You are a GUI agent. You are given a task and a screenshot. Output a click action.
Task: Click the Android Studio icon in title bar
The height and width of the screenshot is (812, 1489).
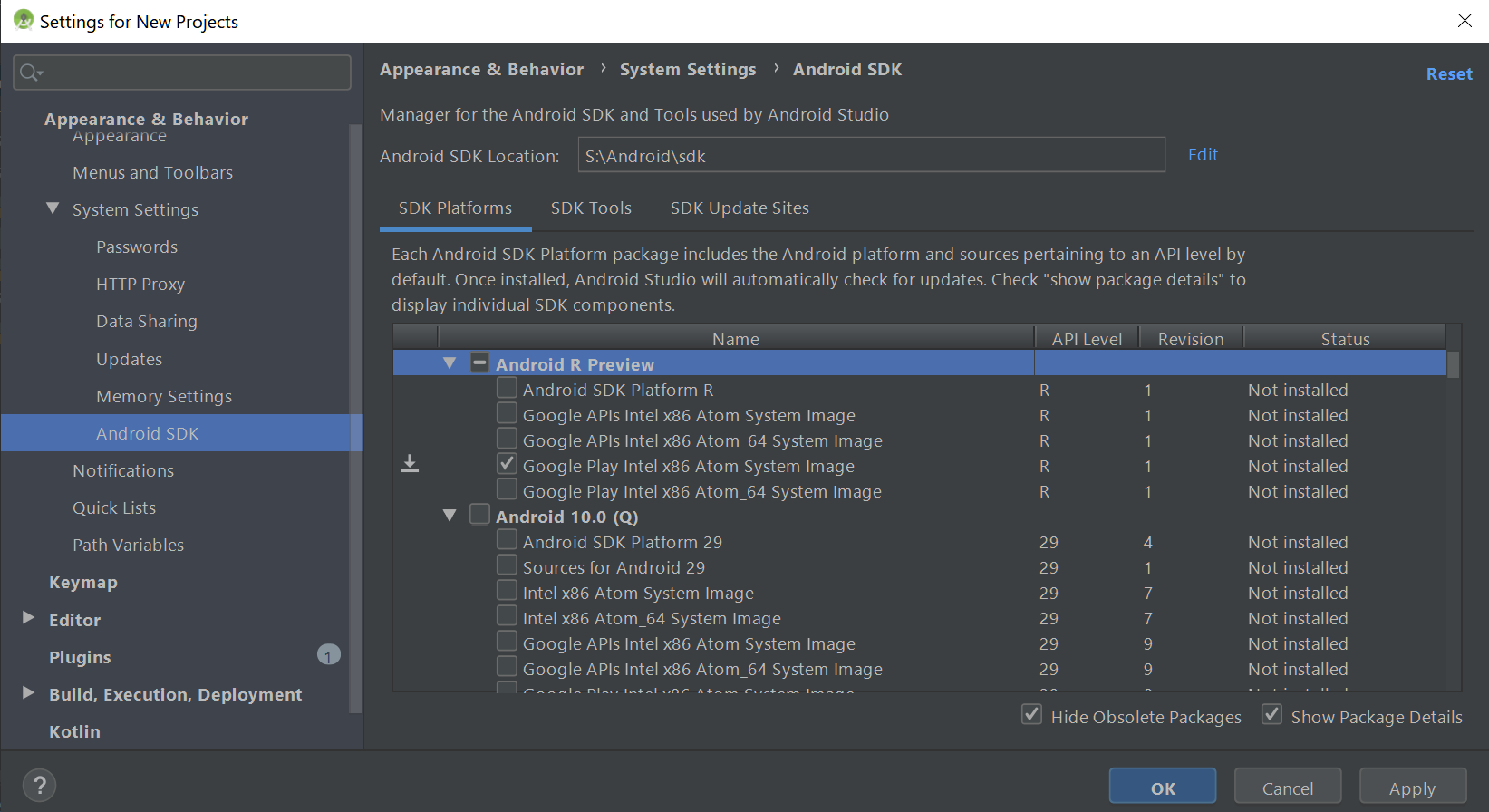(x=24, y=20)
